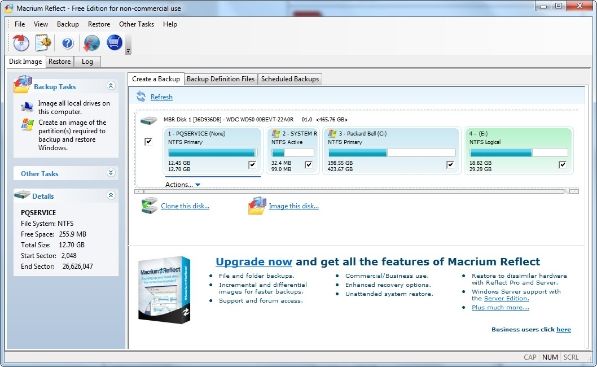Screen dimensions: 597x367
Task: Collapse the Details panel
Action: coord(111,195)
